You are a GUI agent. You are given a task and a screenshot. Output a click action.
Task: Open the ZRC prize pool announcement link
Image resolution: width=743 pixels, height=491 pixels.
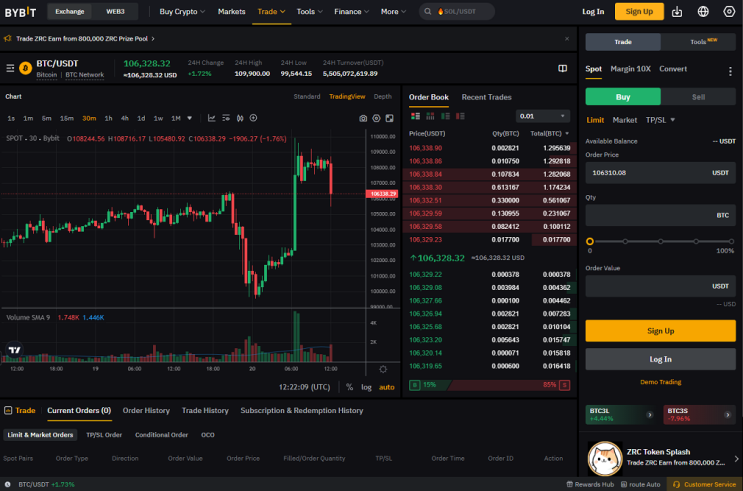click(85, 39)
